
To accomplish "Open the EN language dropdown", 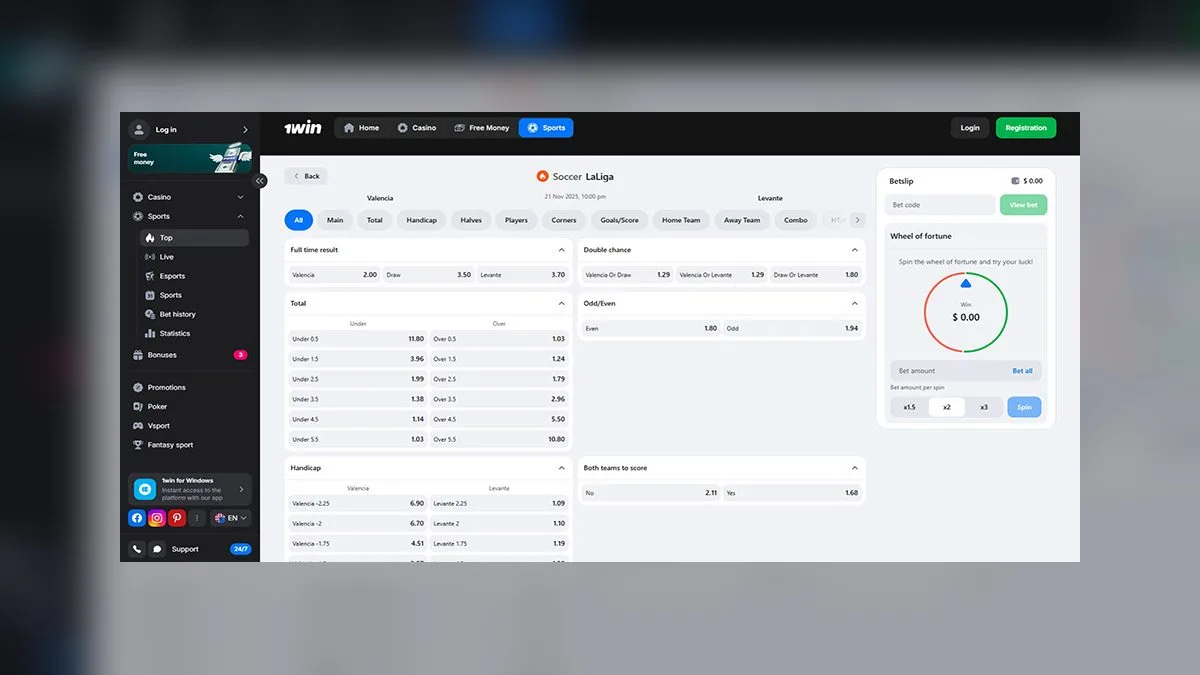I will [x=230, y=518].
